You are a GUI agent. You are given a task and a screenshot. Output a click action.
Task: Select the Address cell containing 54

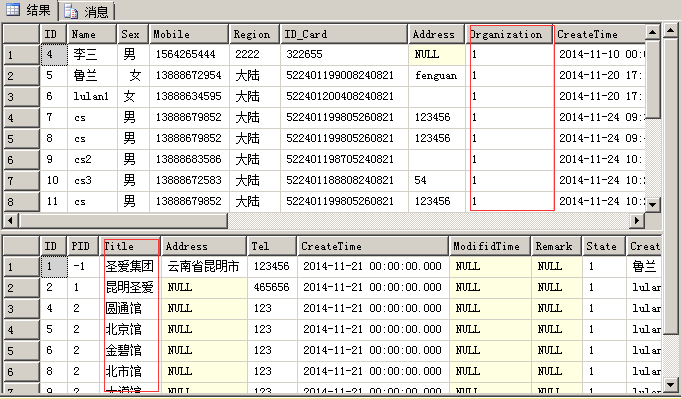point(437,180)
